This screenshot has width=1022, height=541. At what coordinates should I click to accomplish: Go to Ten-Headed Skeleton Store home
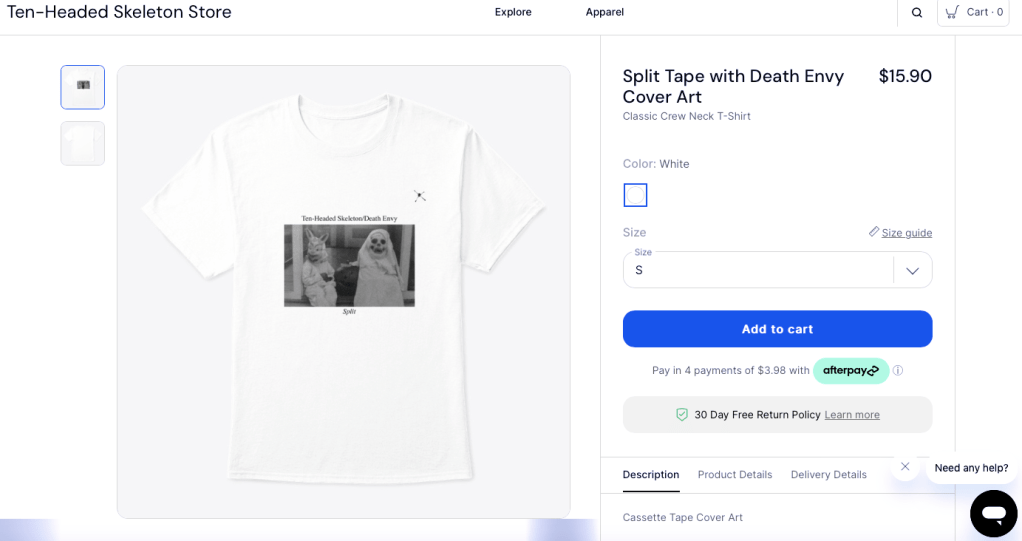[x=119, y=12]
